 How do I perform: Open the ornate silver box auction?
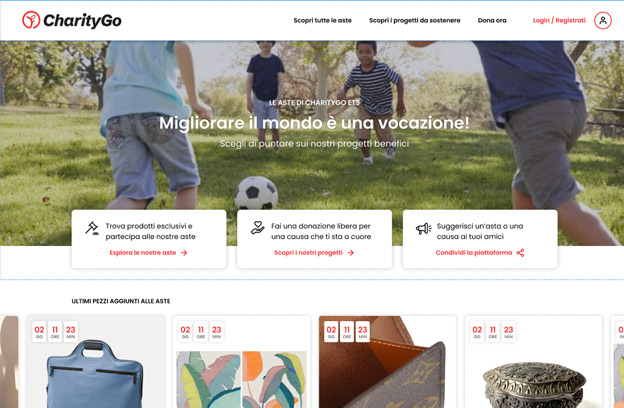pyautogui.click(x=534, y=362)
